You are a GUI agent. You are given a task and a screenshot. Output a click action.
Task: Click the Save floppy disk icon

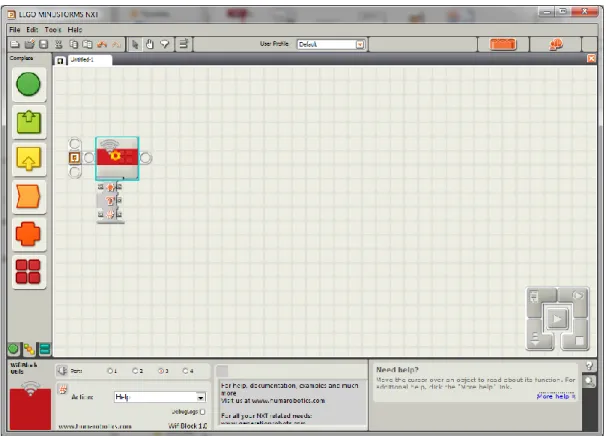(44, 44)
